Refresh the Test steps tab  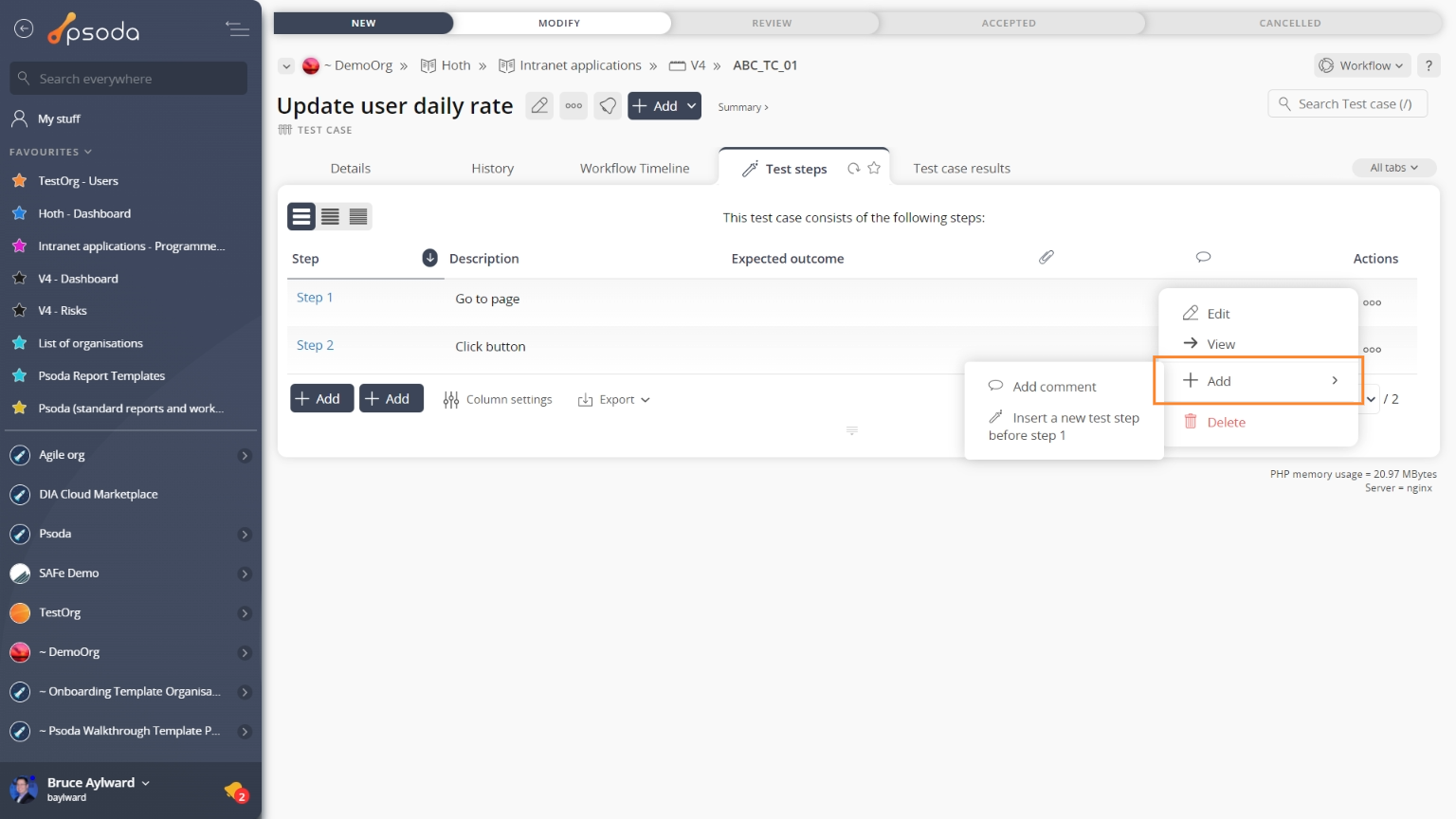(854, 168)
